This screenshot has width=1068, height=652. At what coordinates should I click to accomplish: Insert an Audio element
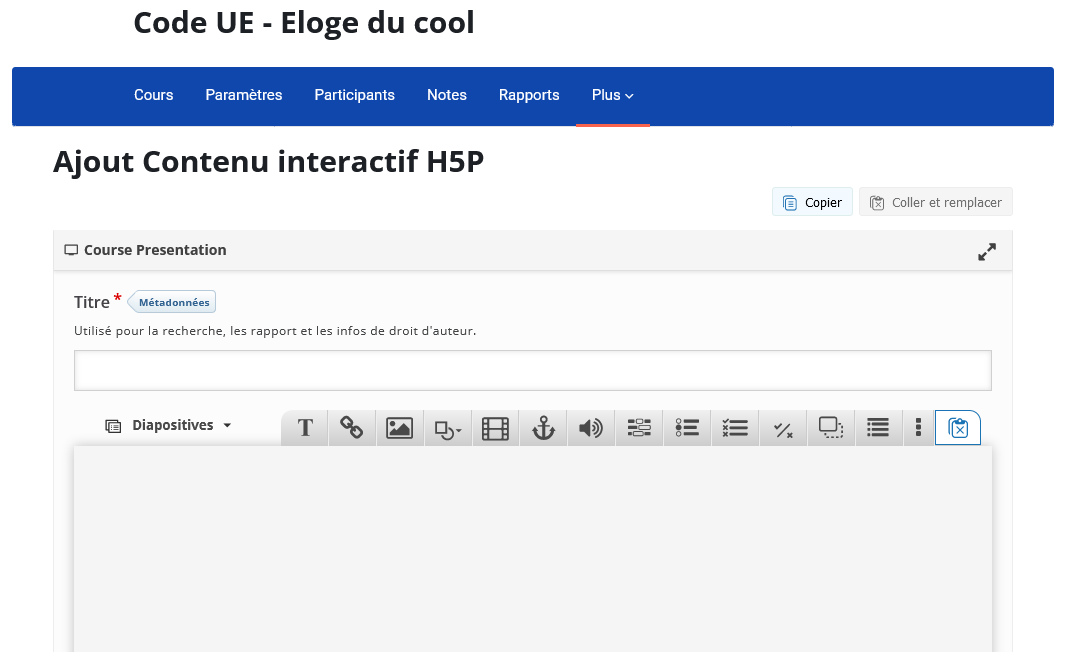click(591, 428)
